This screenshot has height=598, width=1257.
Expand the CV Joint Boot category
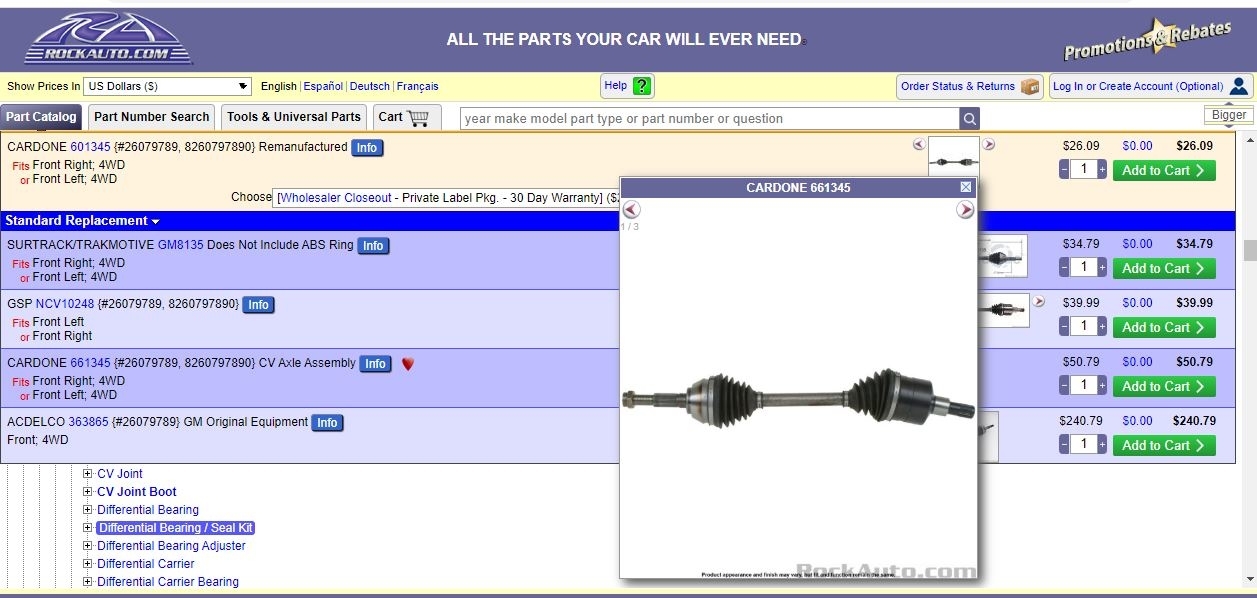click(88, 492)
